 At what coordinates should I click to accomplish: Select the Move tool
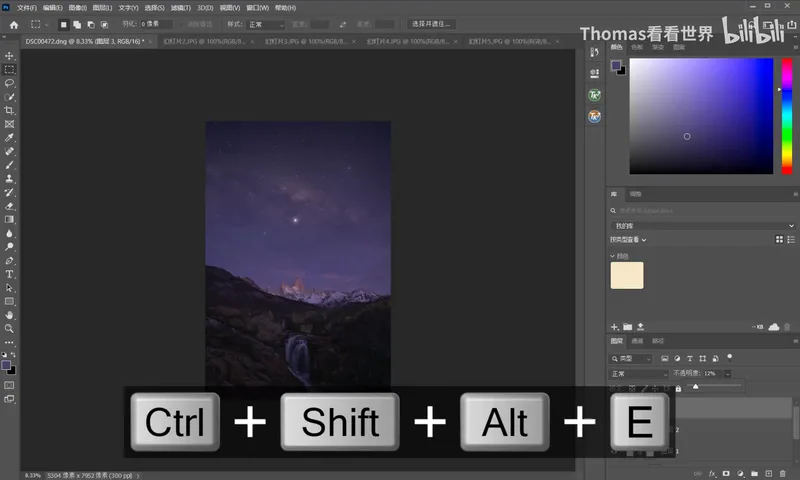(x=9, y=55)
